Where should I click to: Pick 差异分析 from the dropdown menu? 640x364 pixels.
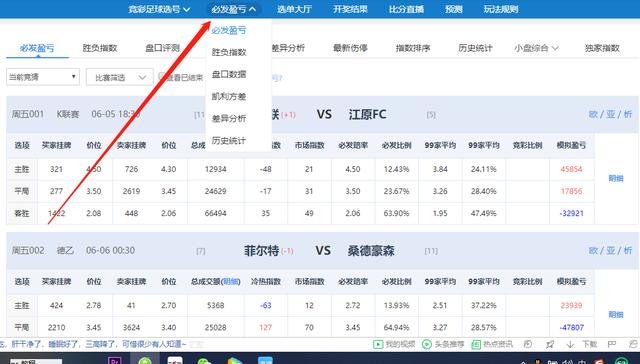pos(229,118)
